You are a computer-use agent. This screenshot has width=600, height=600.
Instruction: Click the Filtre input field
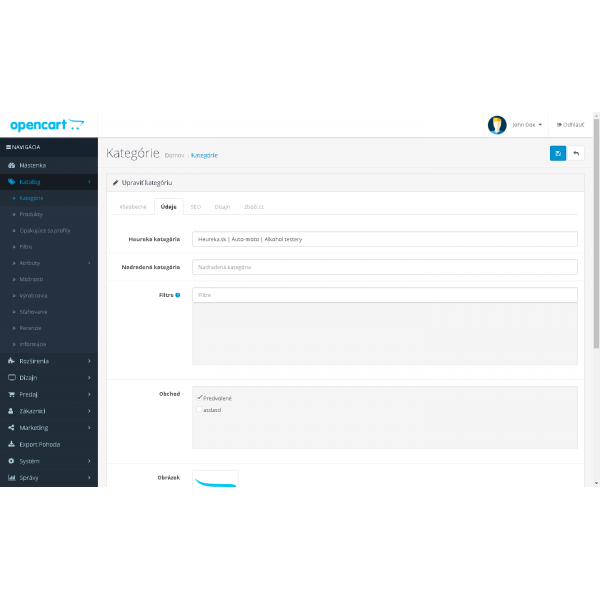[x=385, y=295]
